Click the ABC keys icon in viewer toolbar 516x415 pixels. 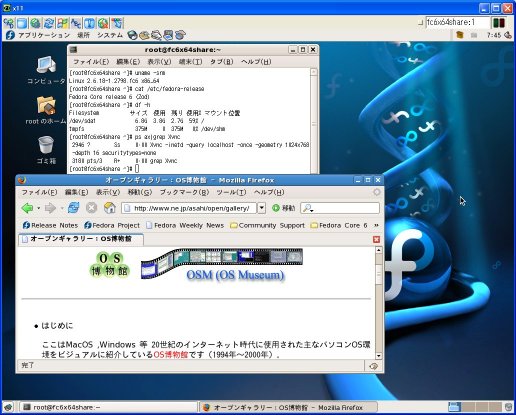coord(76,23)
